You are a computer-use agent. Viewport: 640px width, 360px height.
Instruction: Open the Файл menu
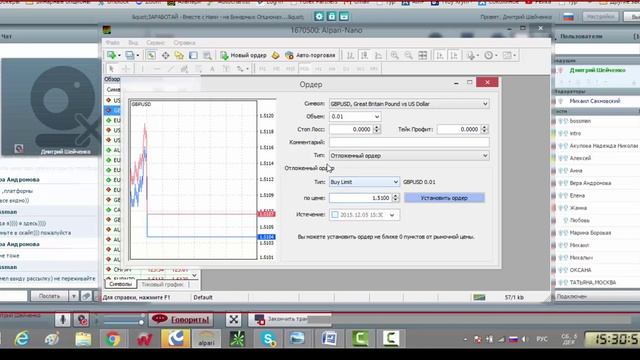tap(113, 42)
